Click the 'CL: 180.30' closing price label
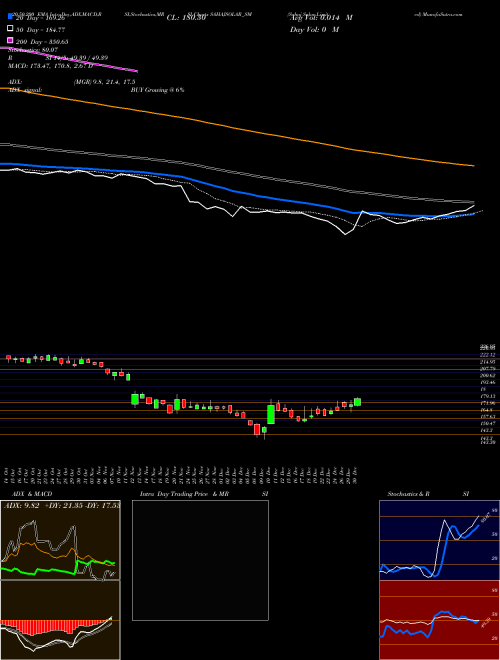 186,18
